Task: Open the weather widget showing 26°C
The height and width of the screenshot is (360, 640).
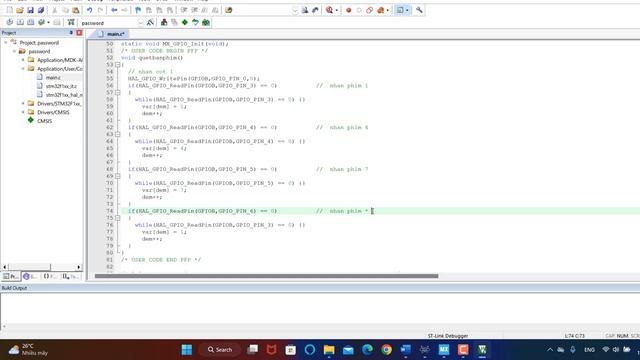Action: click(x=29, y=350)
